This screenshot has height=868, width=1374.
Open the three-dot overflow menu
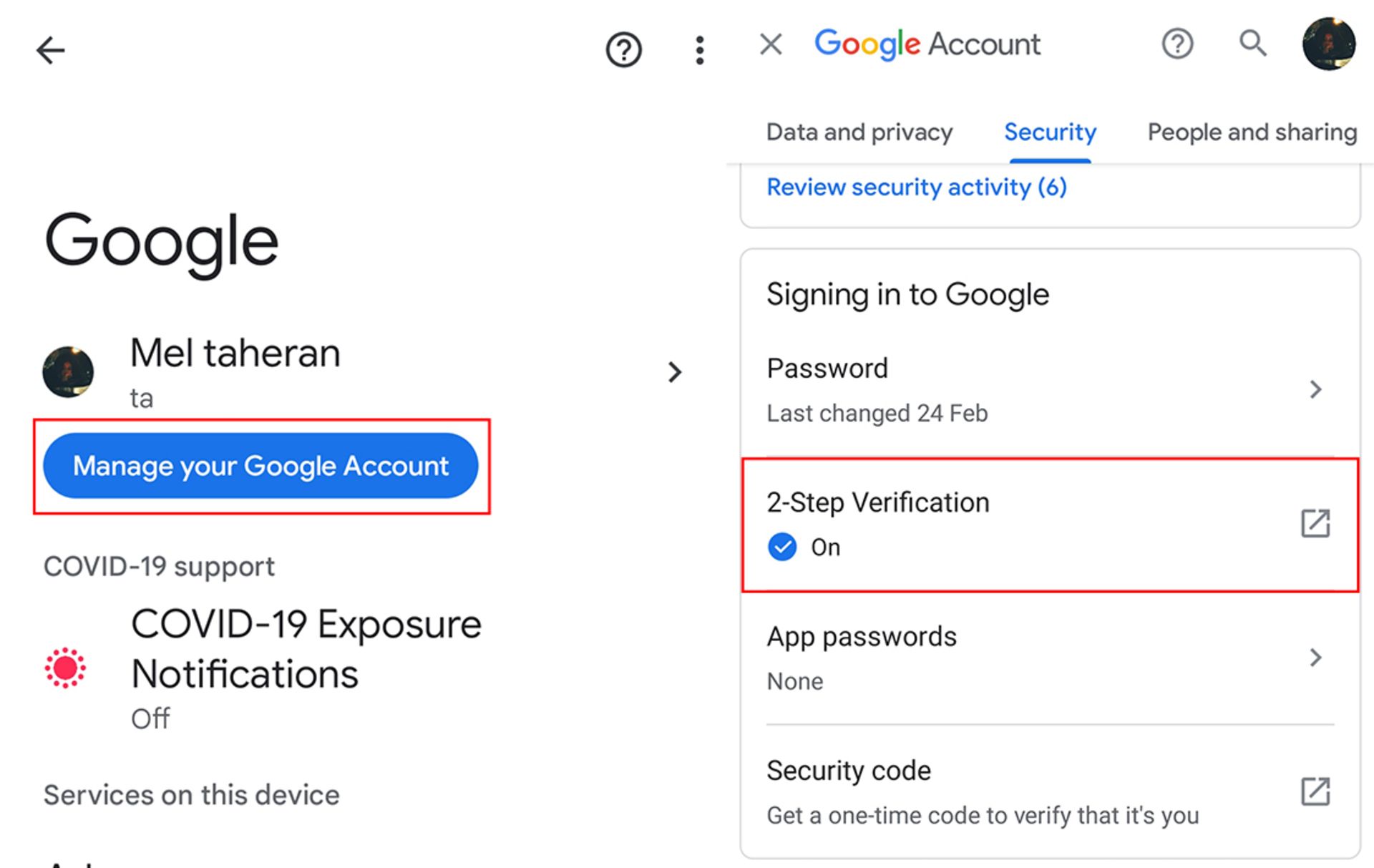pos(700,50)
